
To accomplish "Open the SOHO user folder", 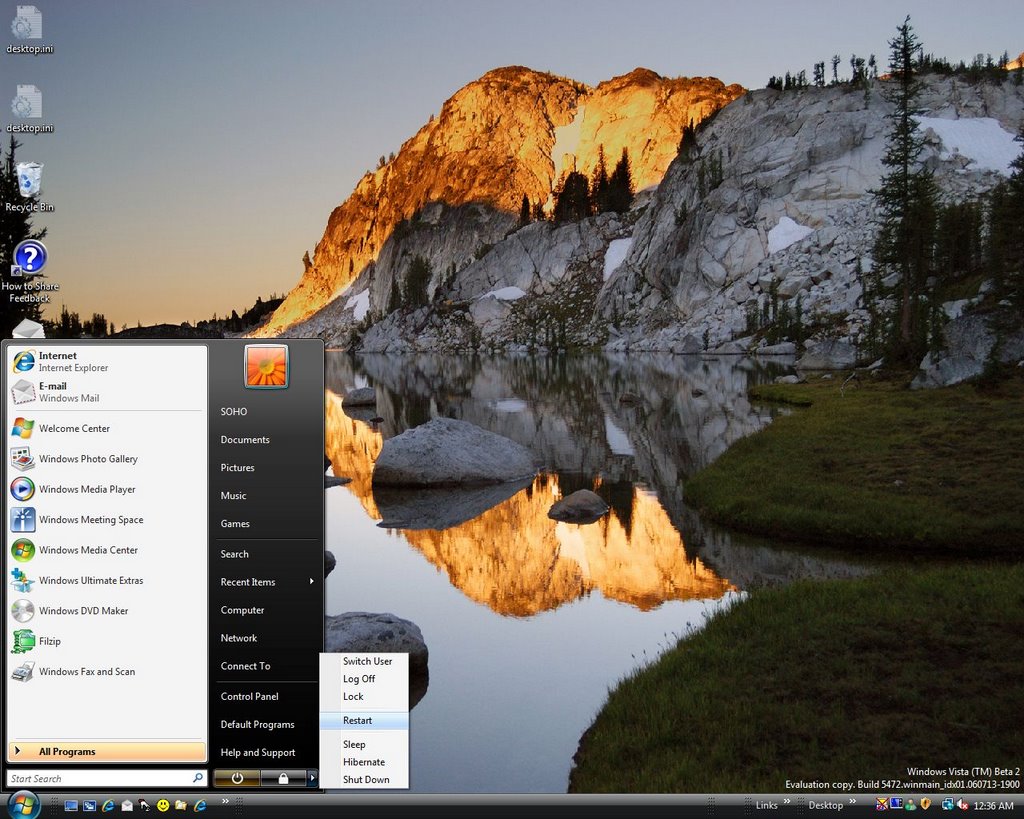I will pyautogui.click(x=266, y=411).
